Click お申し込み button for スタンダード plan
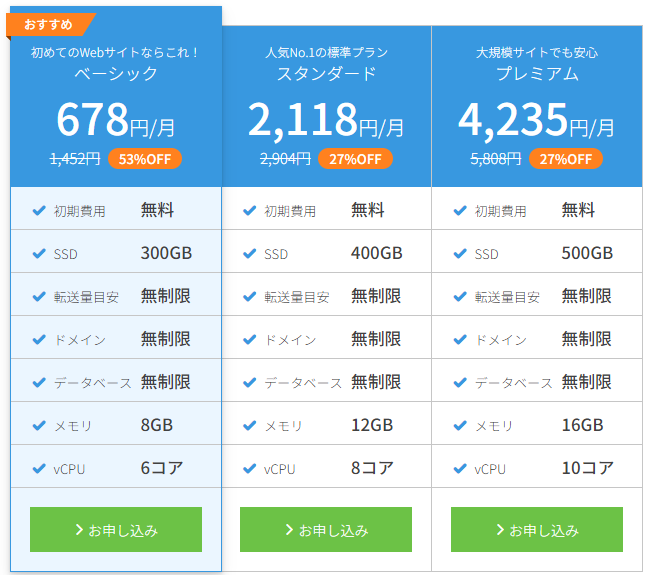The height and width of the screenshot is (575, 647). coord(326,529)
